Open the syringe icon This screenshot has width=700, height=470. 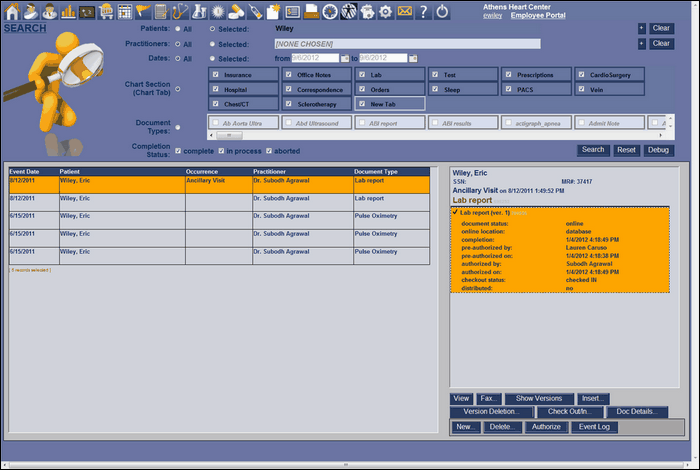[255, 11]
